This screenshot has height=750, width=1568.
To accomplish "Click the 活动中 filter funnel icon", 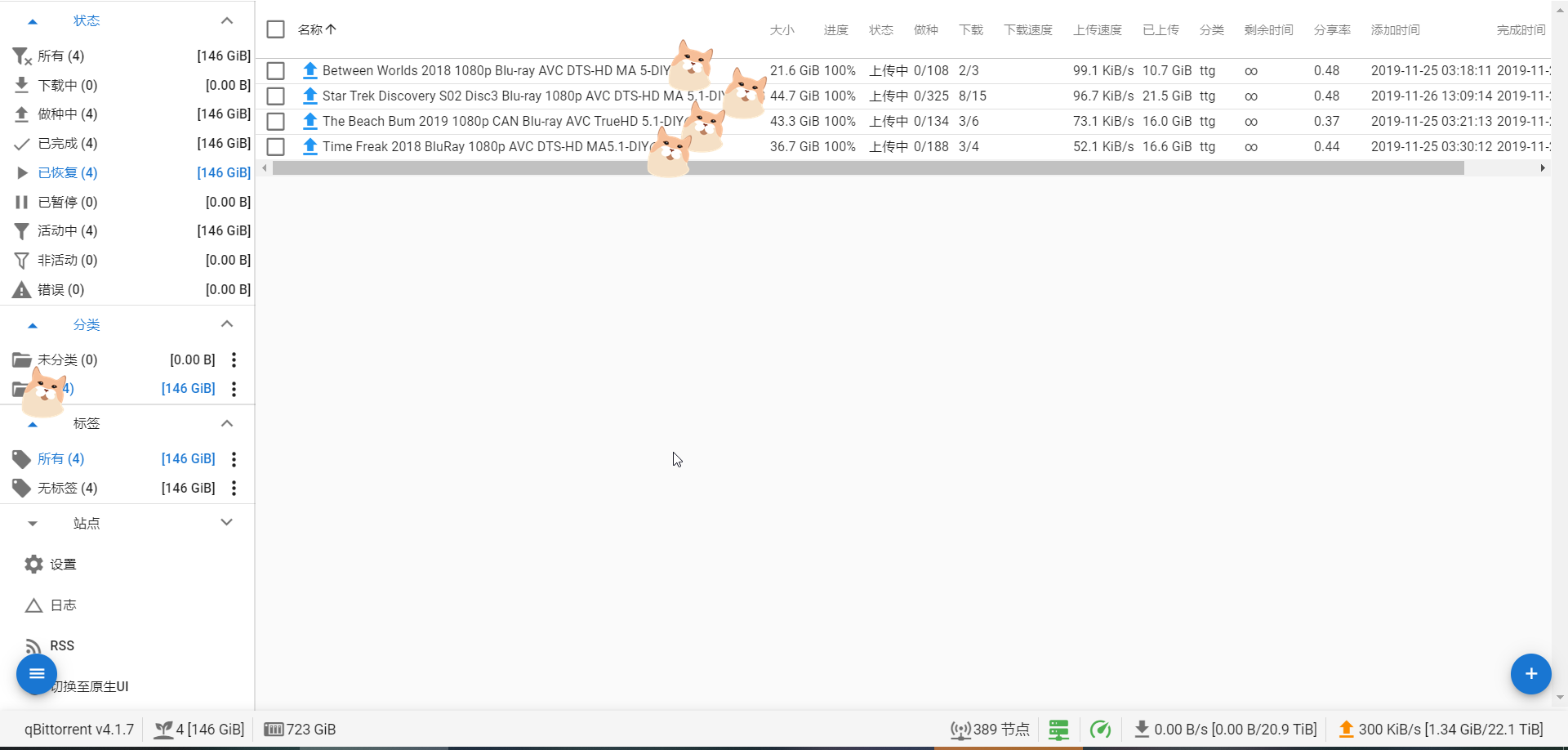I will pos(22,231).
